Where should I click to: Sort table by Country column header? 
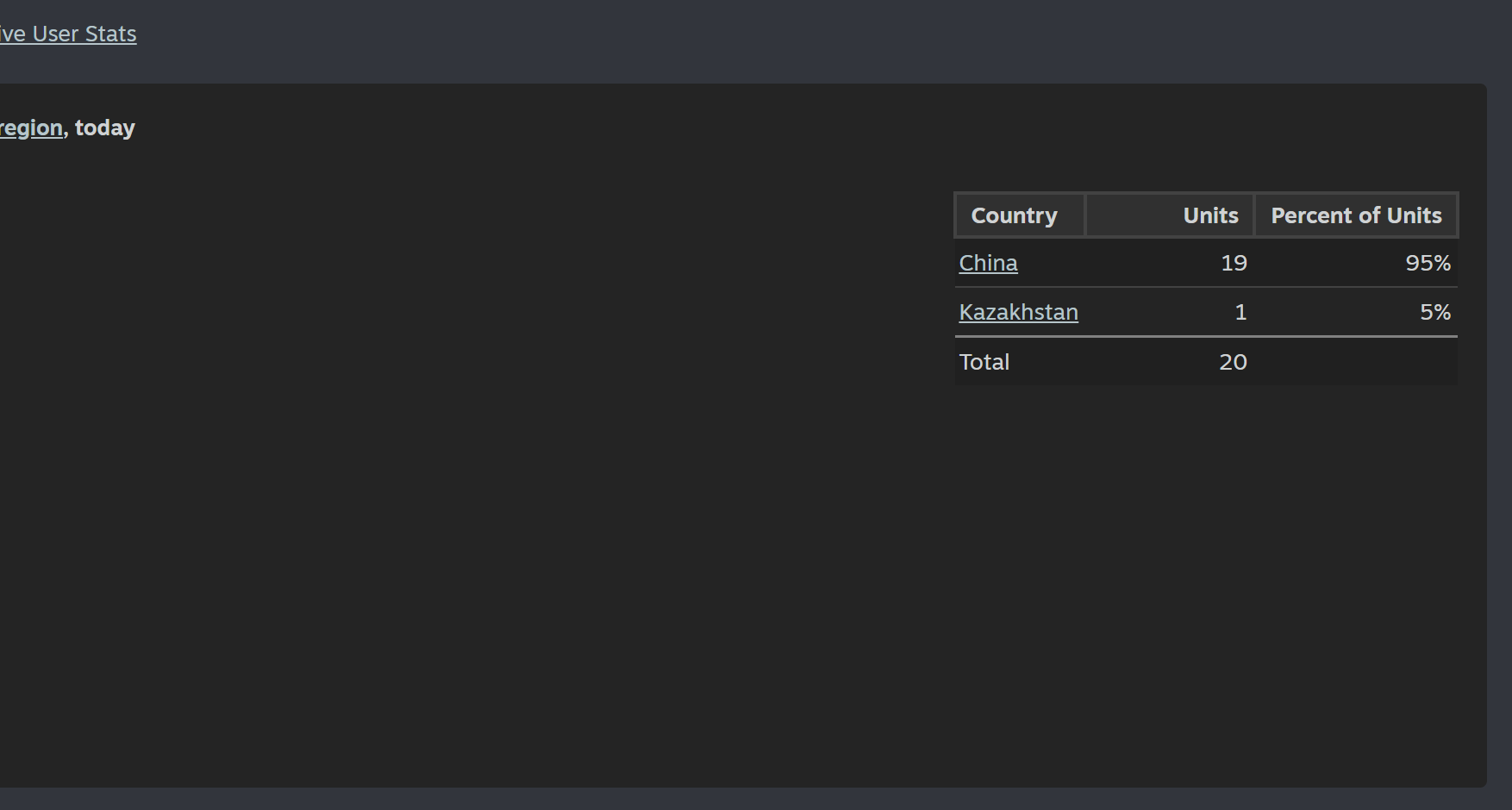click(x=1014, y=215)
